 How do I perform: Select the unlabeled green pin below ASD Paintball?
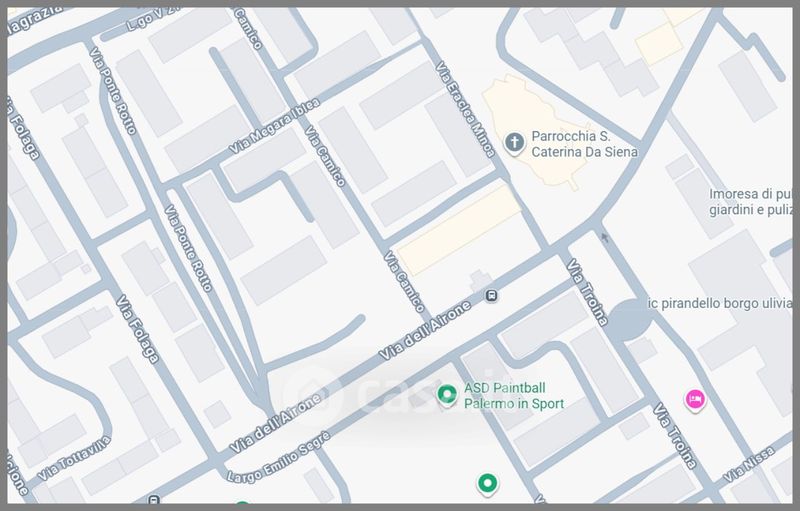point(487,485)
